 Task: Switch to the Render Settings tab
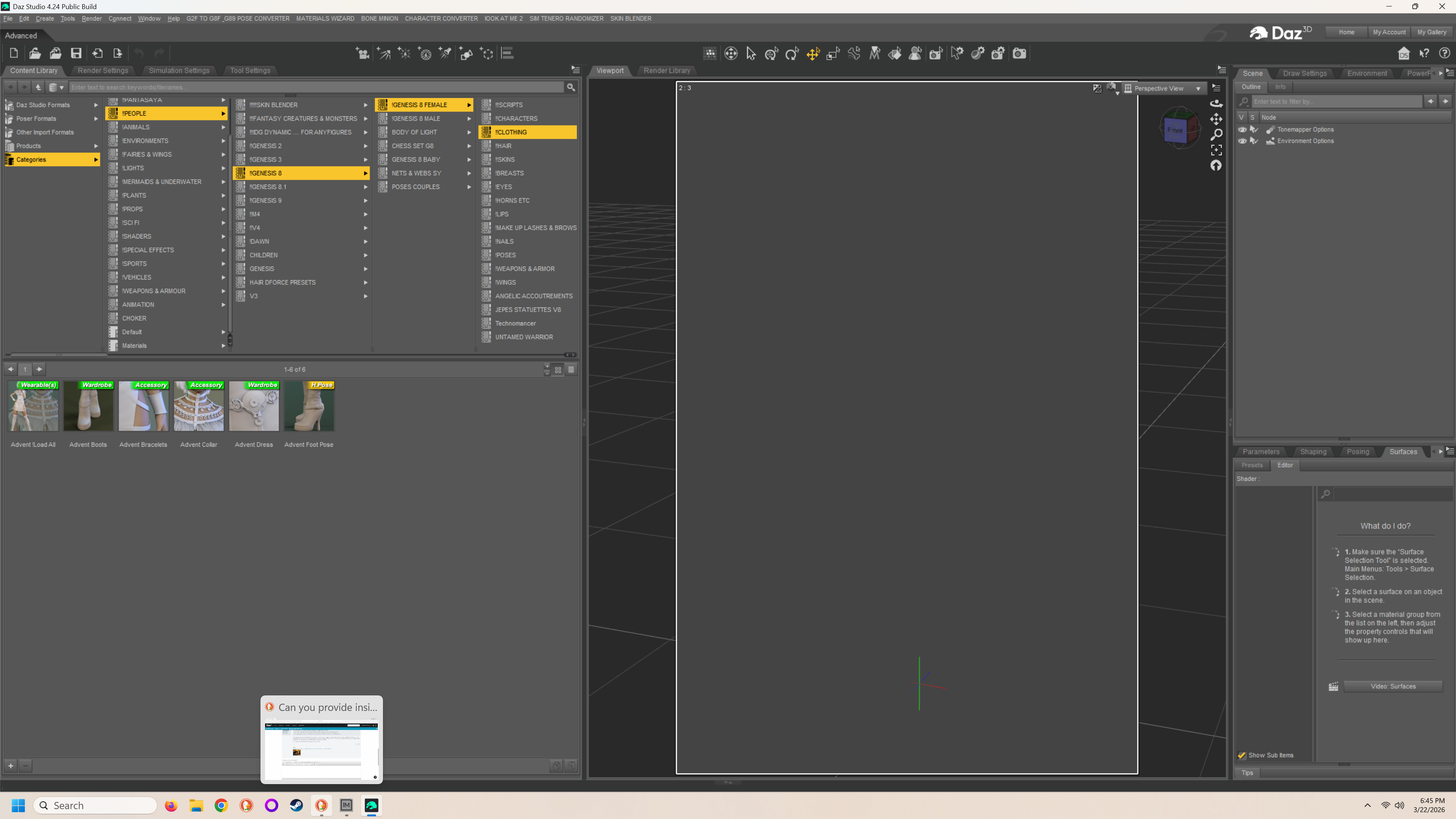point(102,71)
